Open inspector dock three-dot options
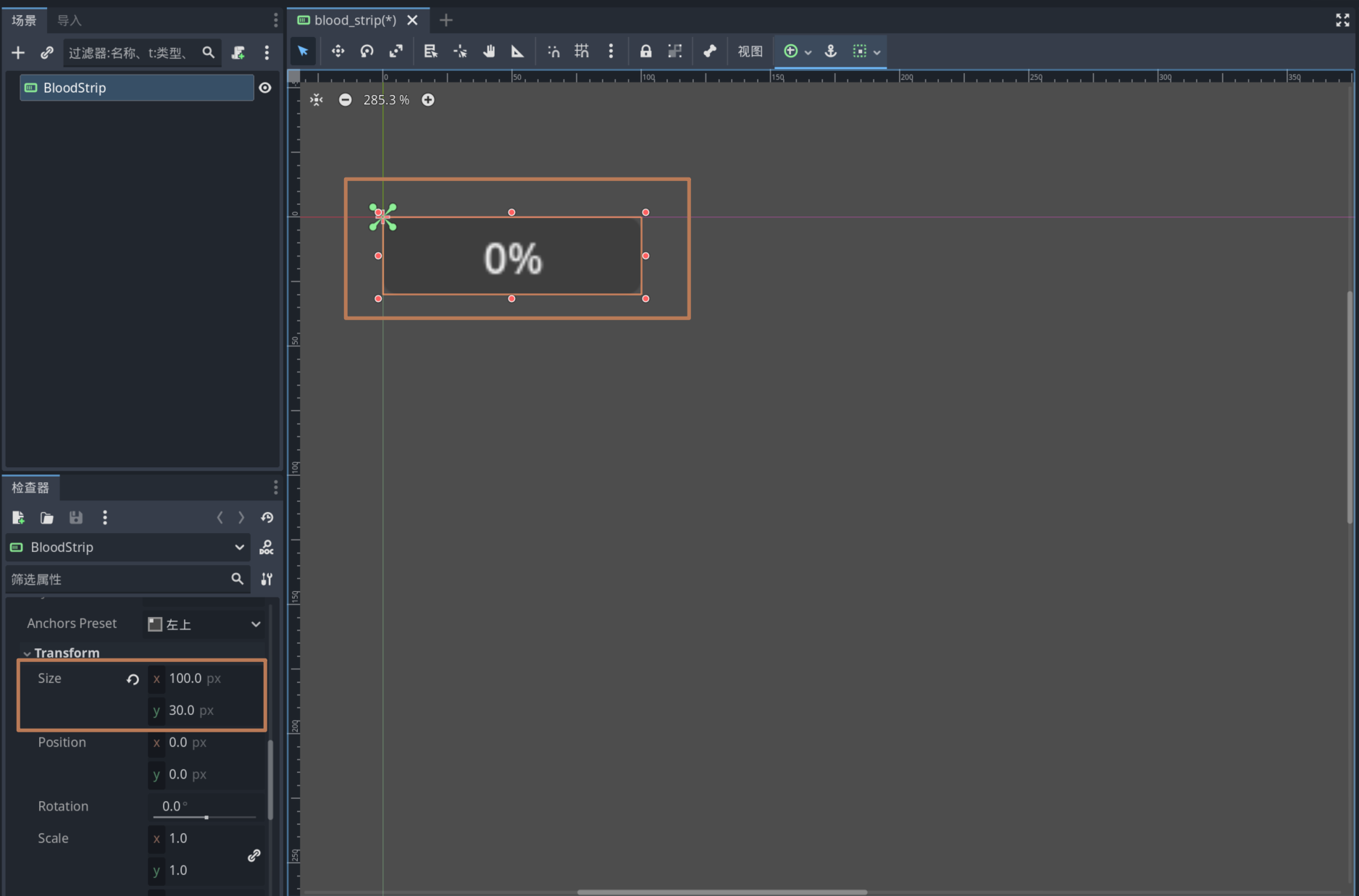1359x896 pixels. 275,487
